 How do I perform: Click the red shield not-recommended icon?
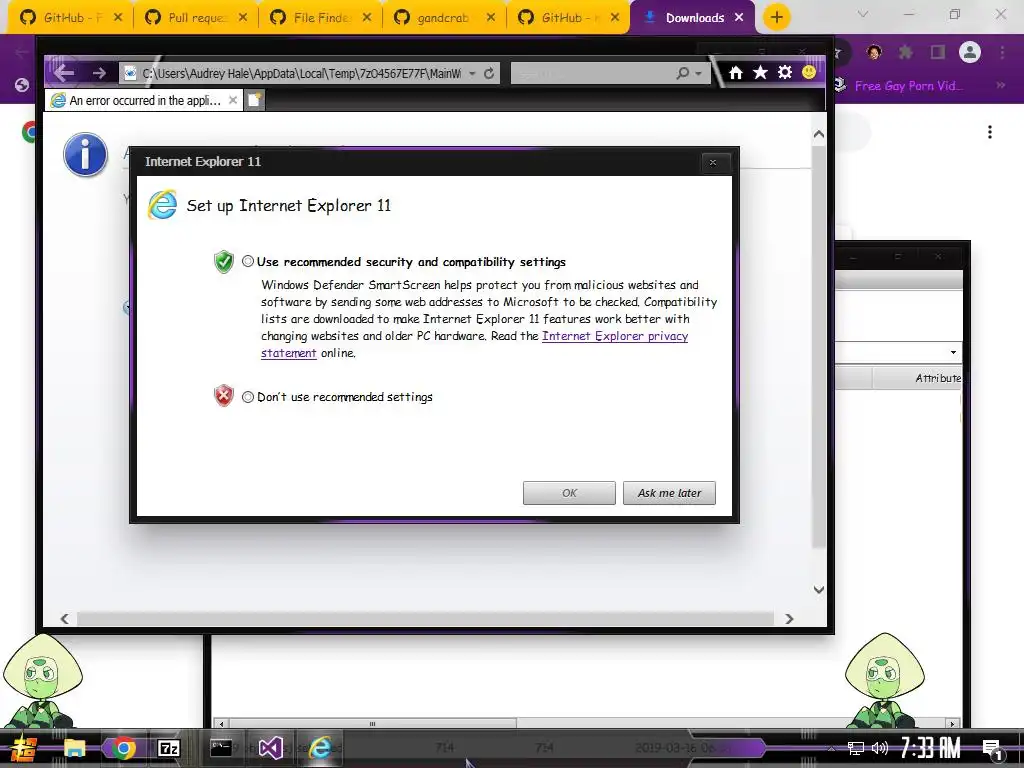coord(223,396)
